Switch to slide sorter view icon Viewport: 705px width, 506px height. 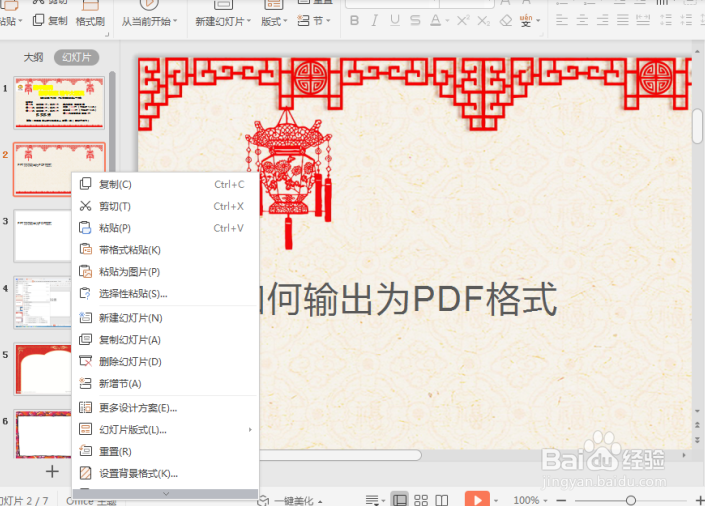click(421, 500)
